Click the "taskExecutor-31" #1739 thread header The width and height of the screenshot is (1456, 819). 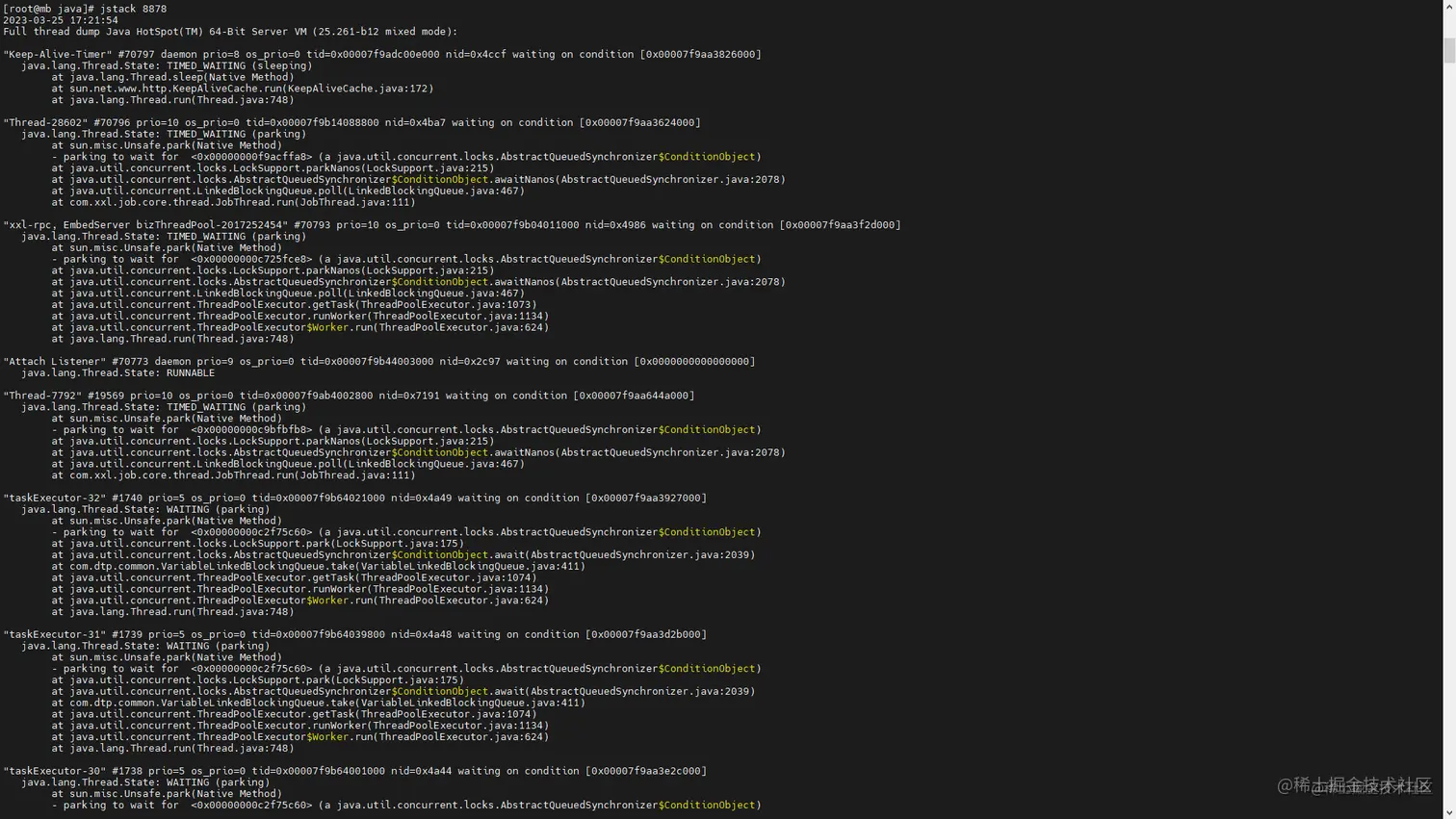pos(355,635)
